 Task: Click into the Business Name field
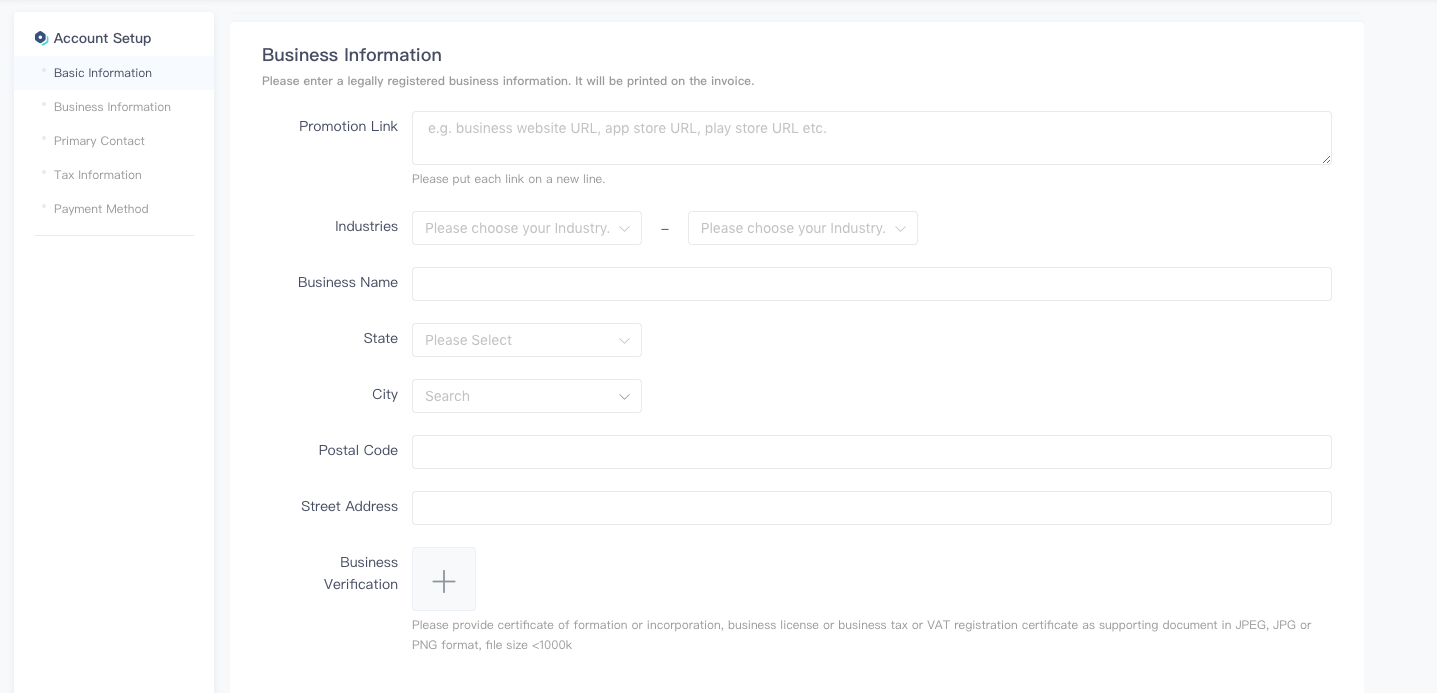point(870,284)
